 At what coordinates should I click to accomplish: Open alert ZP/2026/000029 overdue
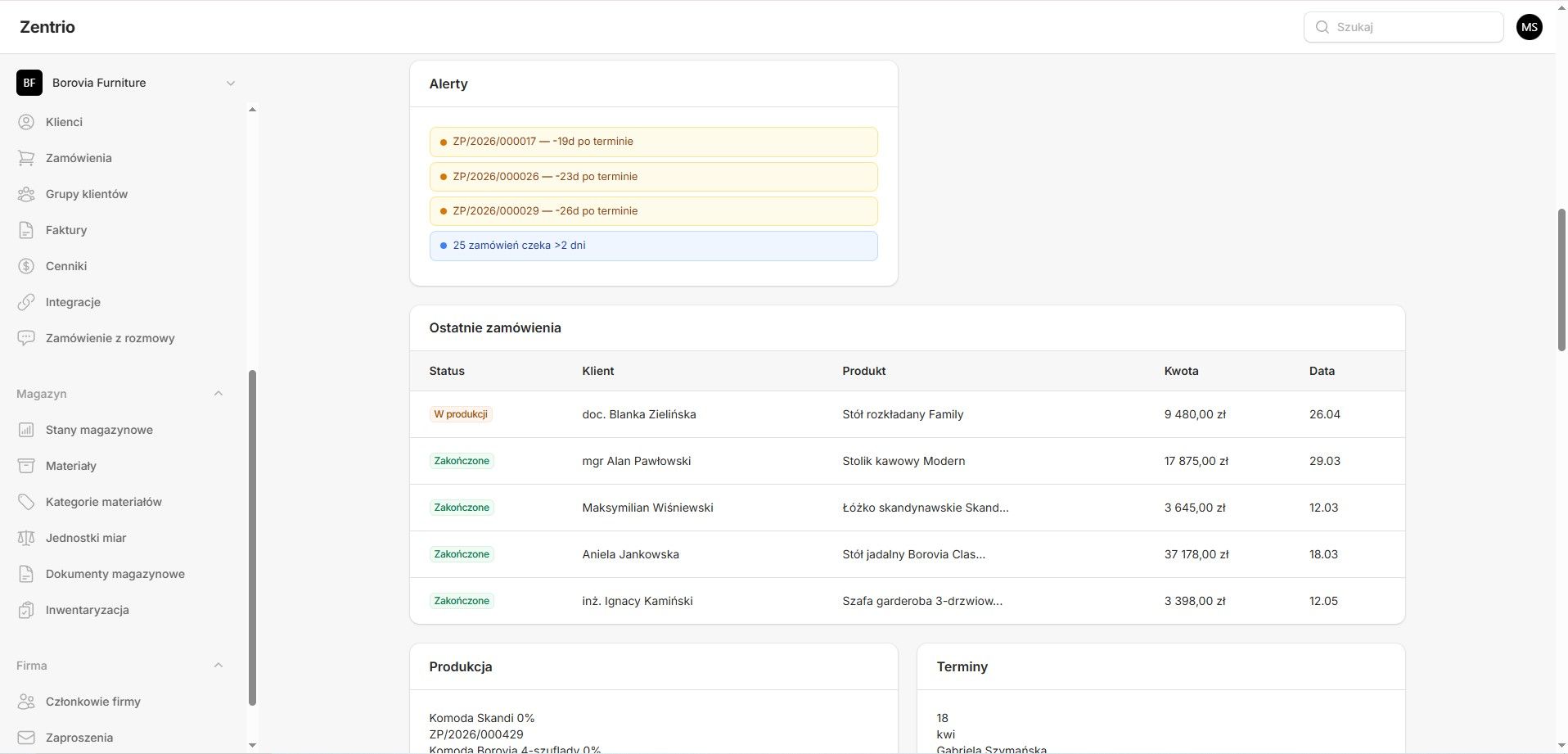click(x=653, y=211)
